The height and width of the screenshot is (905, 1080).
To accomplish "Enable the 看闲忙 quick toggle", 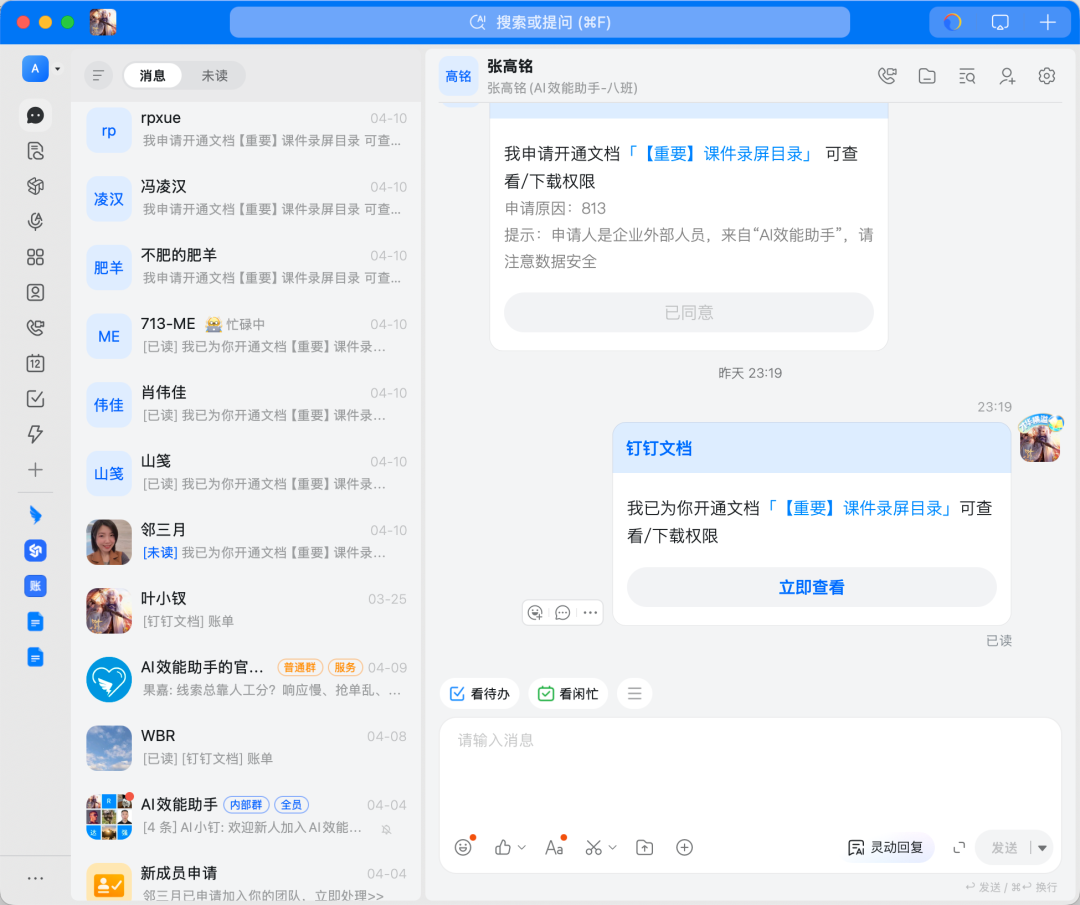I will (x=568, y=693).
